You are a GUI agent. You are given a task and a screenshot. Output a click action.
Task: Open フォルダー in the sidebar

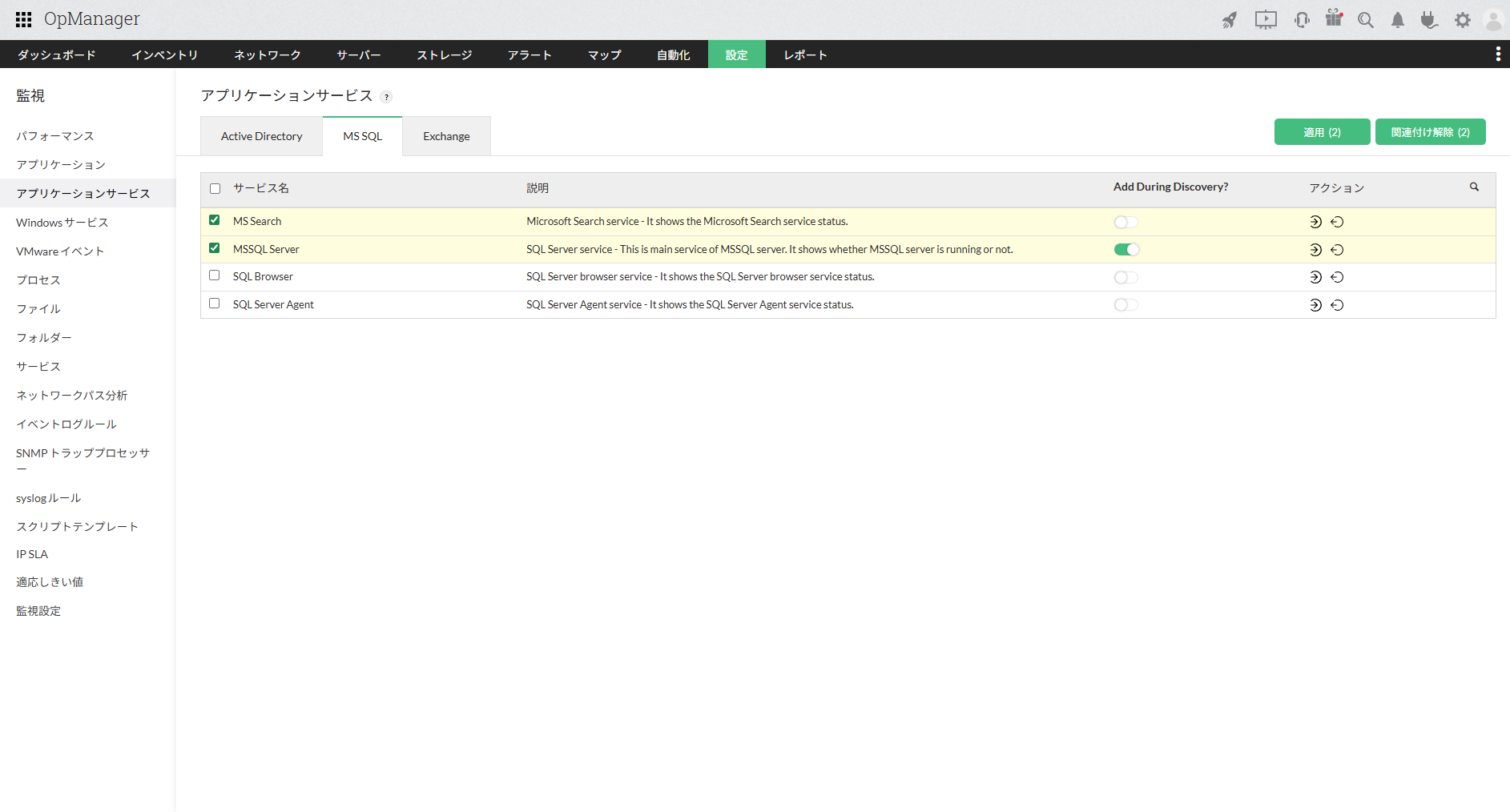pos(44,338)
